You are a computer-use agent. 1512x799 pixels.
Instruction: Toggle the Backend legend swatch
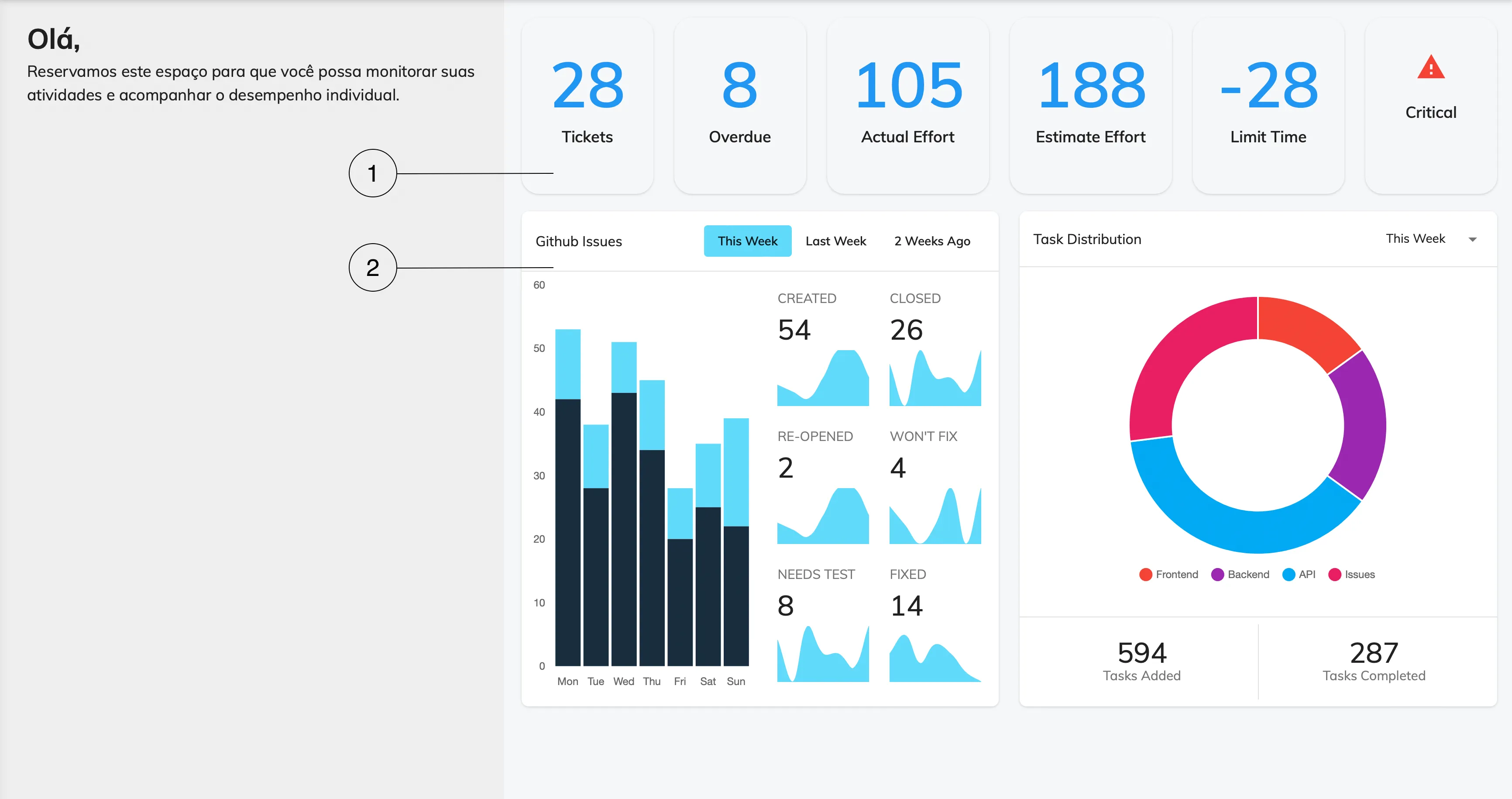pyautogui.click(x=1217, y=574)
